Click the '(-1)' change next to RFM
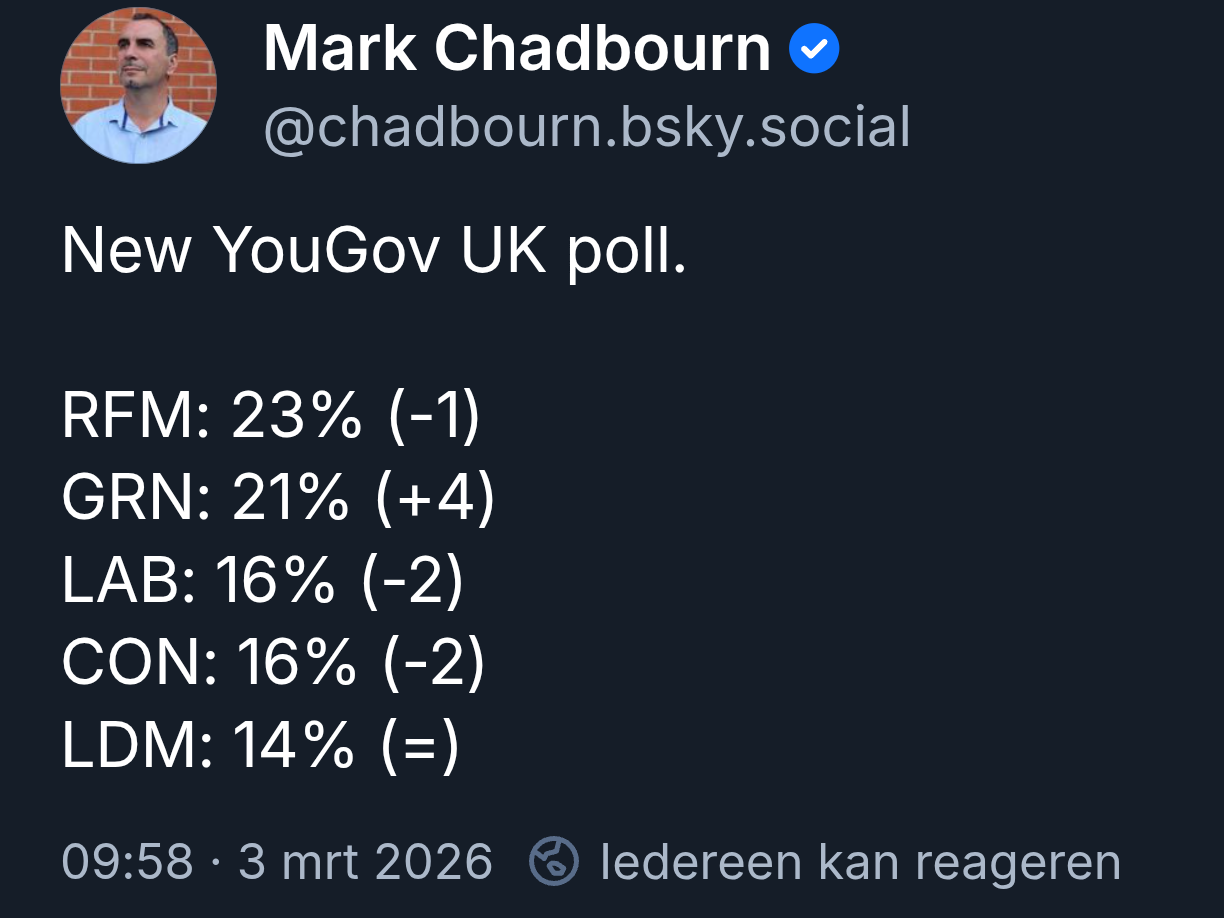1224x918 pixels. pos(434,415)
